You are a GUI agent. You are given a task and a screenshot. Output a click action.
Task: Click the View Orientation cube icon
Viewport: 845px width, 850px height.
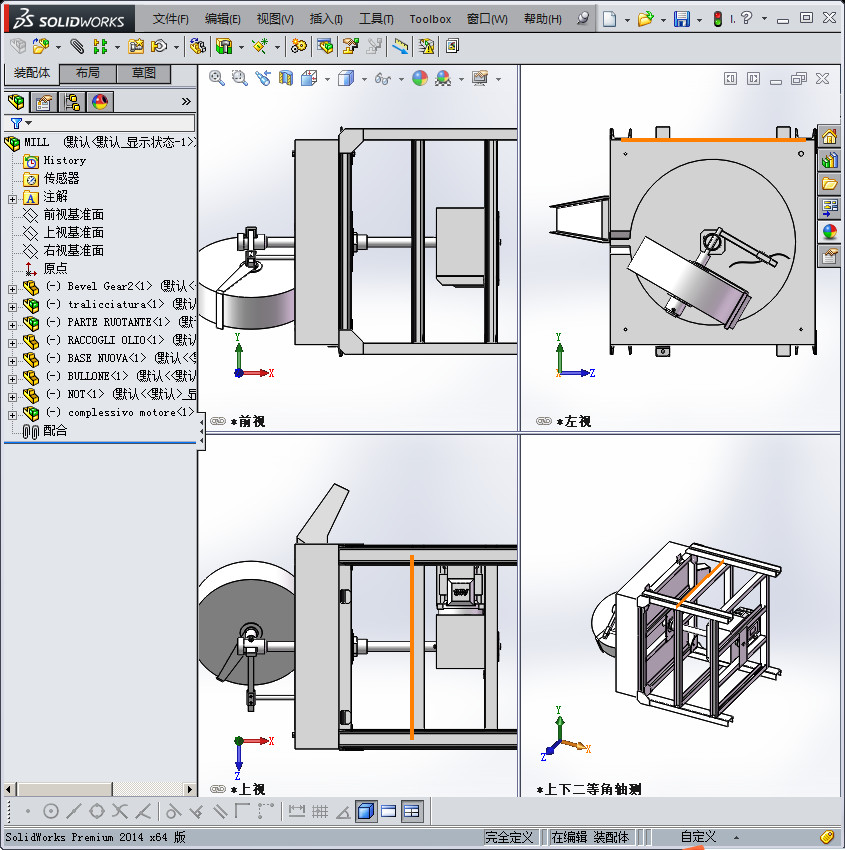pyautogui.click(x=309, y=79)
